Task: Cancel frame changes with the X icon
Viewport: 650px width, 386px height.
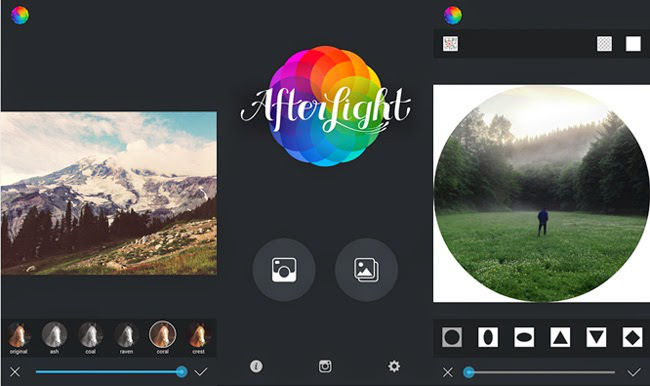Action: pyautogui.click(x=448, y=372)
